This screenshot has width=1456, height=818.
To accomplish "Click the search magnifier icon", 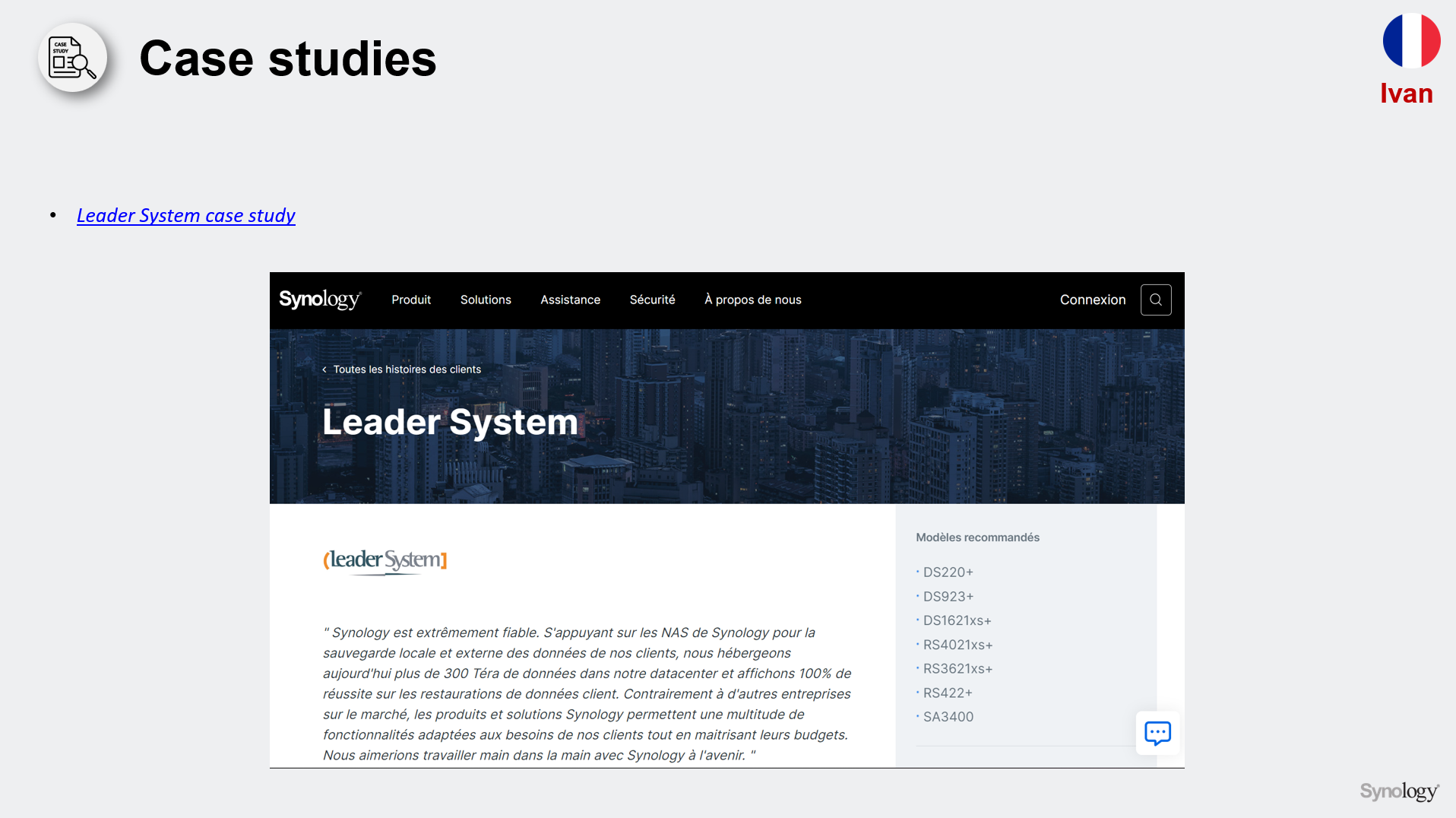I will tap(1155, 300).
